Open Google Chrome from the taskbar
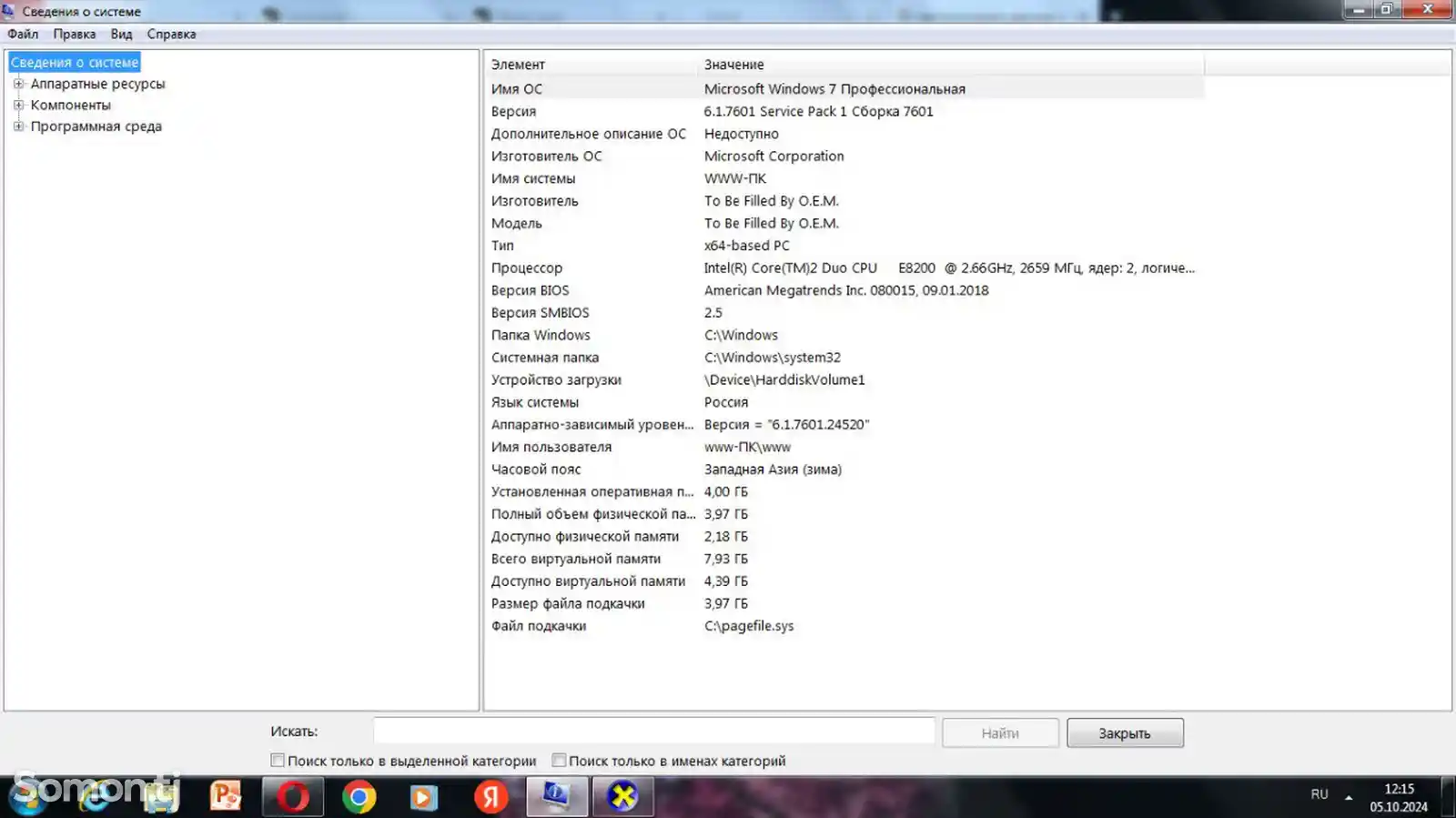This screenshot has height=818, width=1456. point(359,797)
